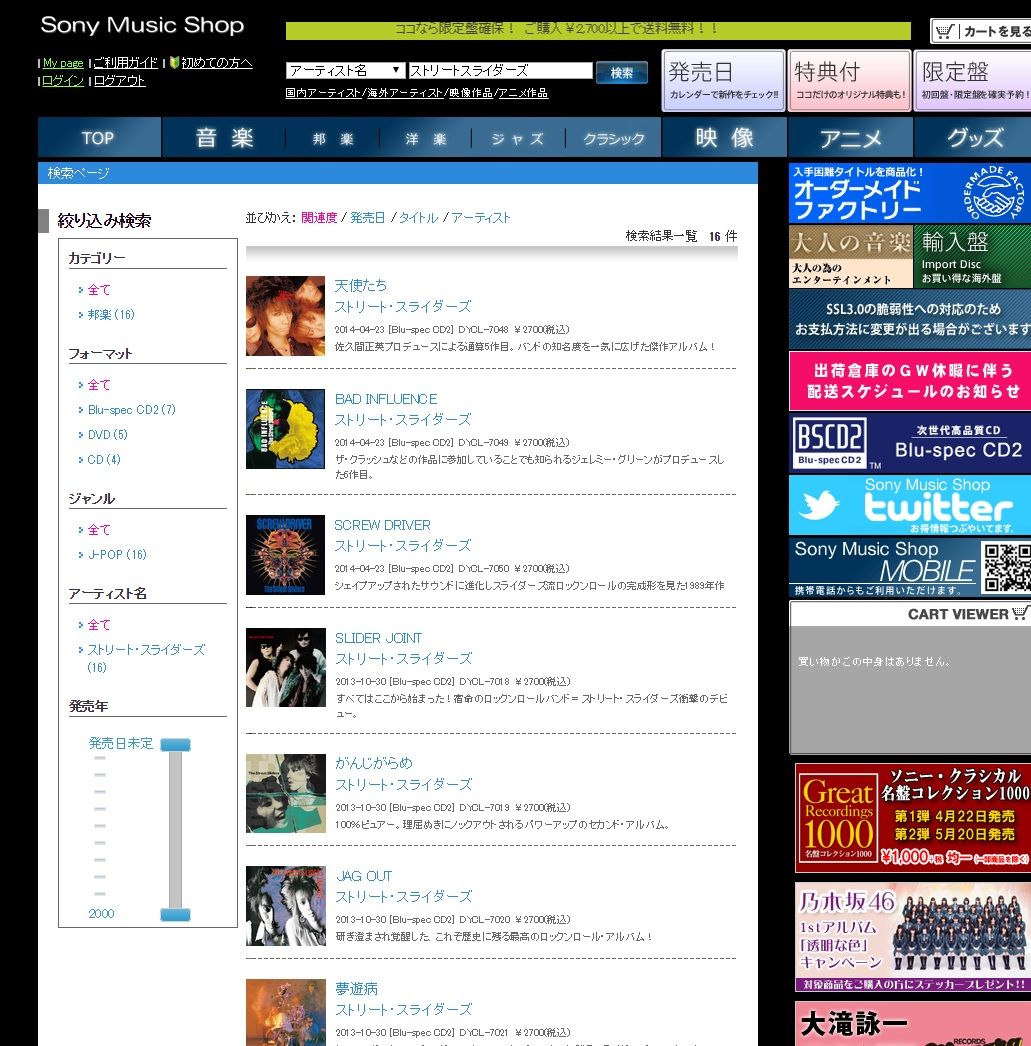This screenshot has height=1046, width=1031.
Task: Open the JAG OUT album thumbnail
Action: (x=285, y=905)
